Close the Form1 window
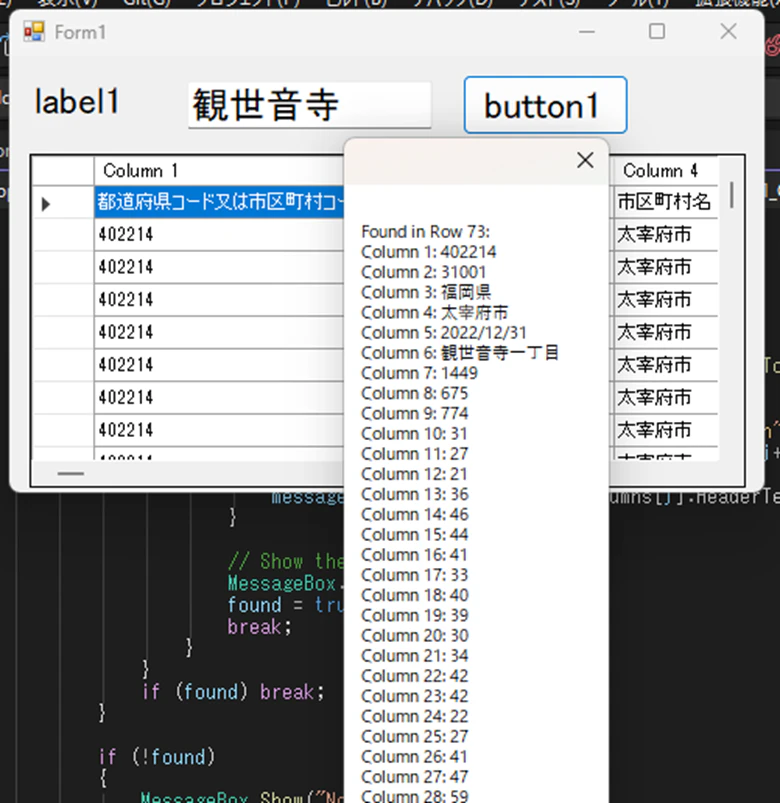The width and height of the screenshot is (780, 803). coord(728,32)
